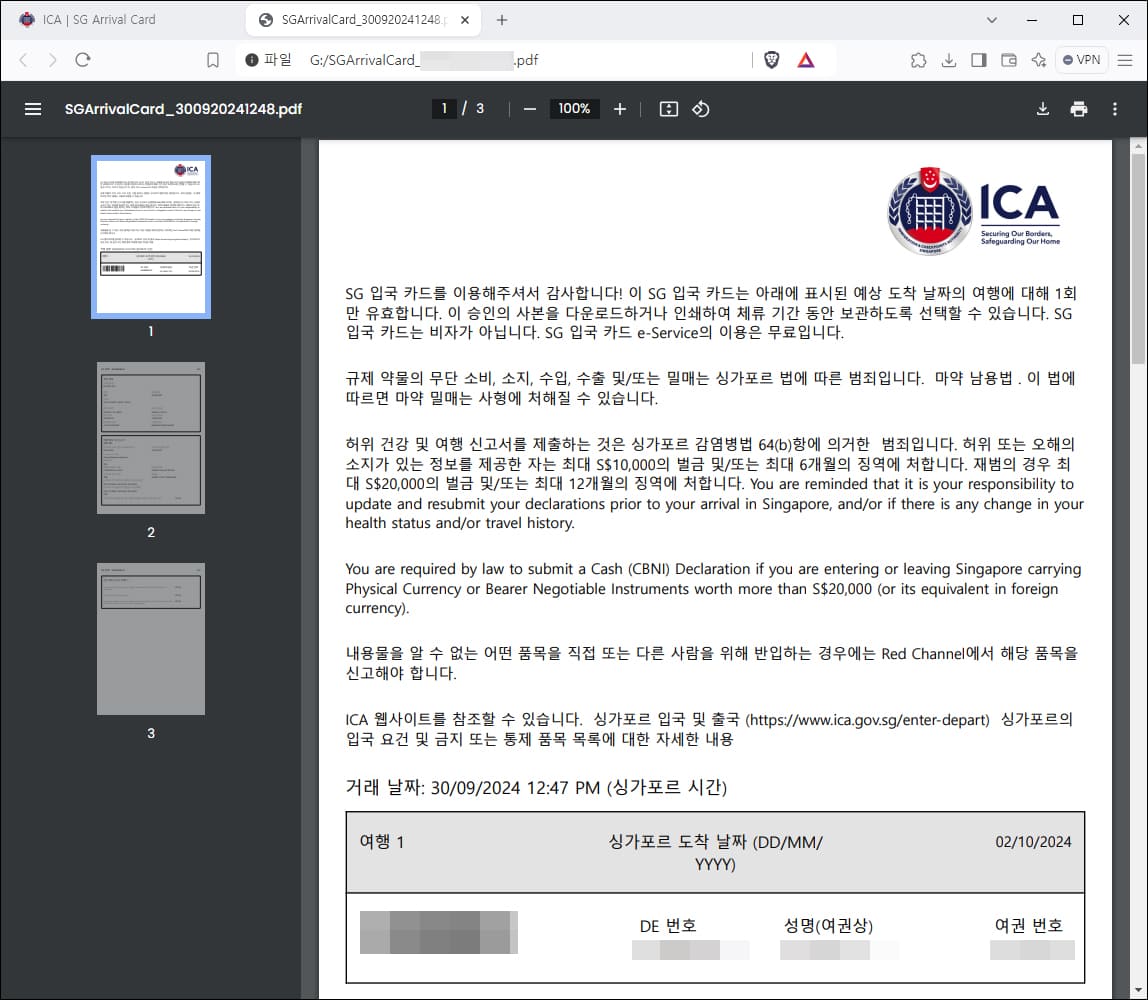Open the PDF thumbnail menu via hamburger icon

pos(33,109)
